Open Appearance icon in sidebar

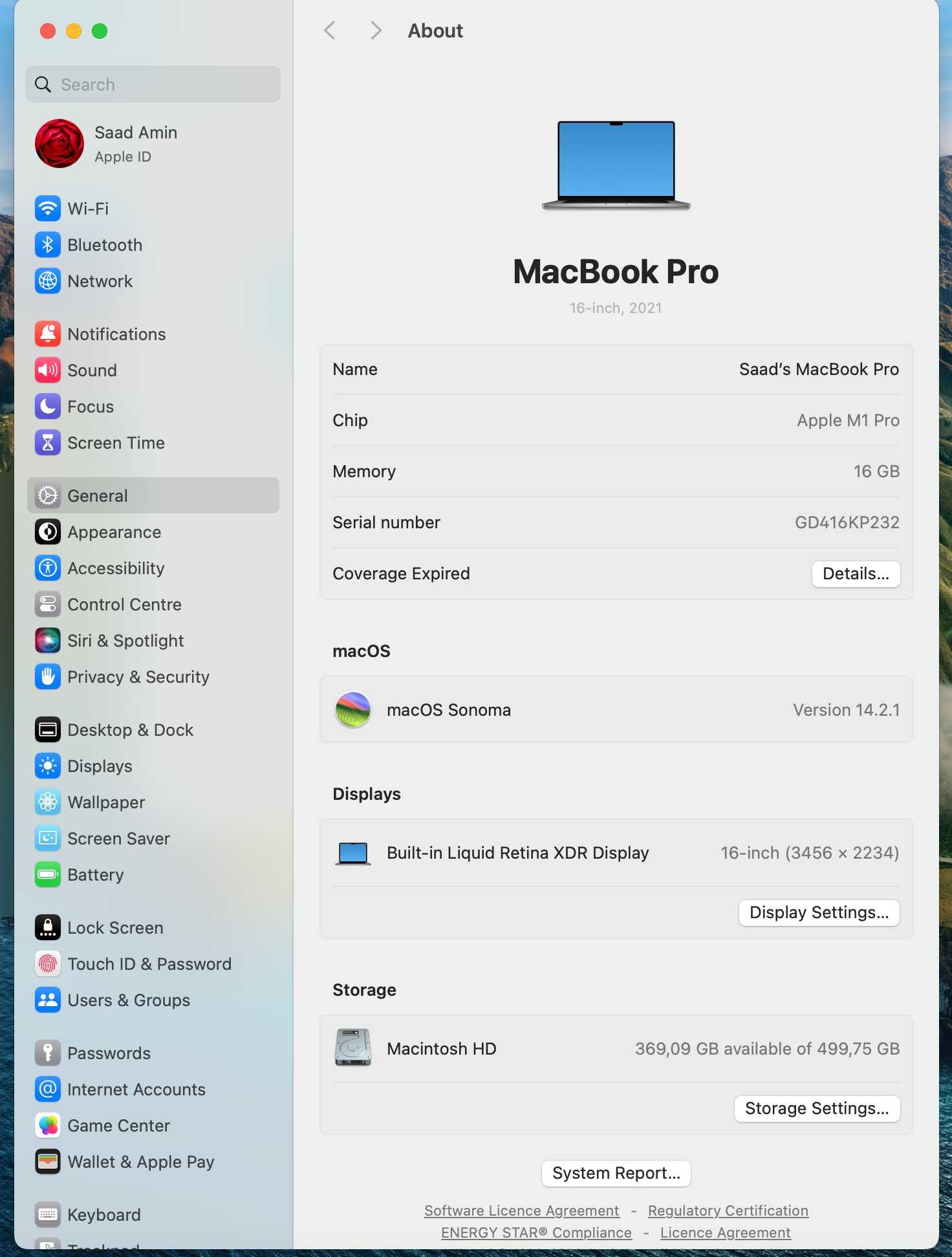[x=48, y=532]
